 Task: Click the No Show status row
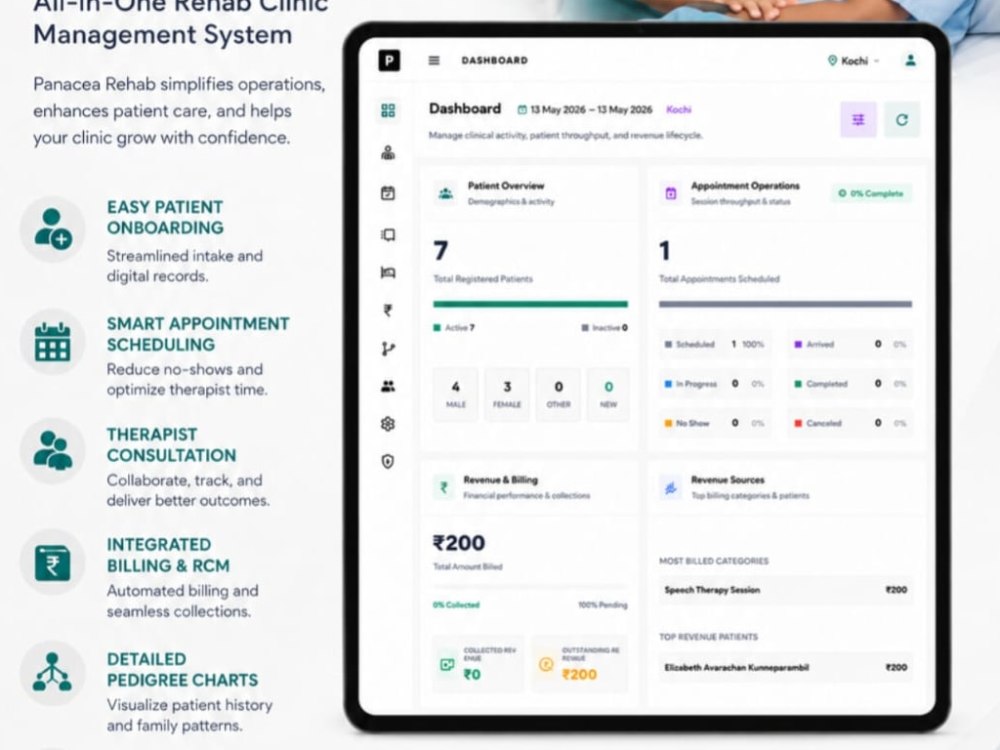click(x=714, y=423)
